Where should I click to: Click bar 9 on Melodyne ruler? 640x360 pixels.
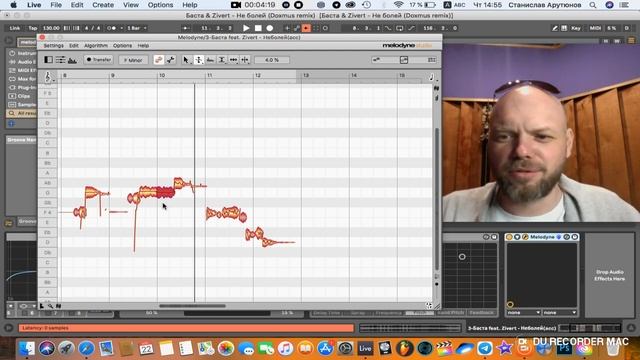[113, 76]
